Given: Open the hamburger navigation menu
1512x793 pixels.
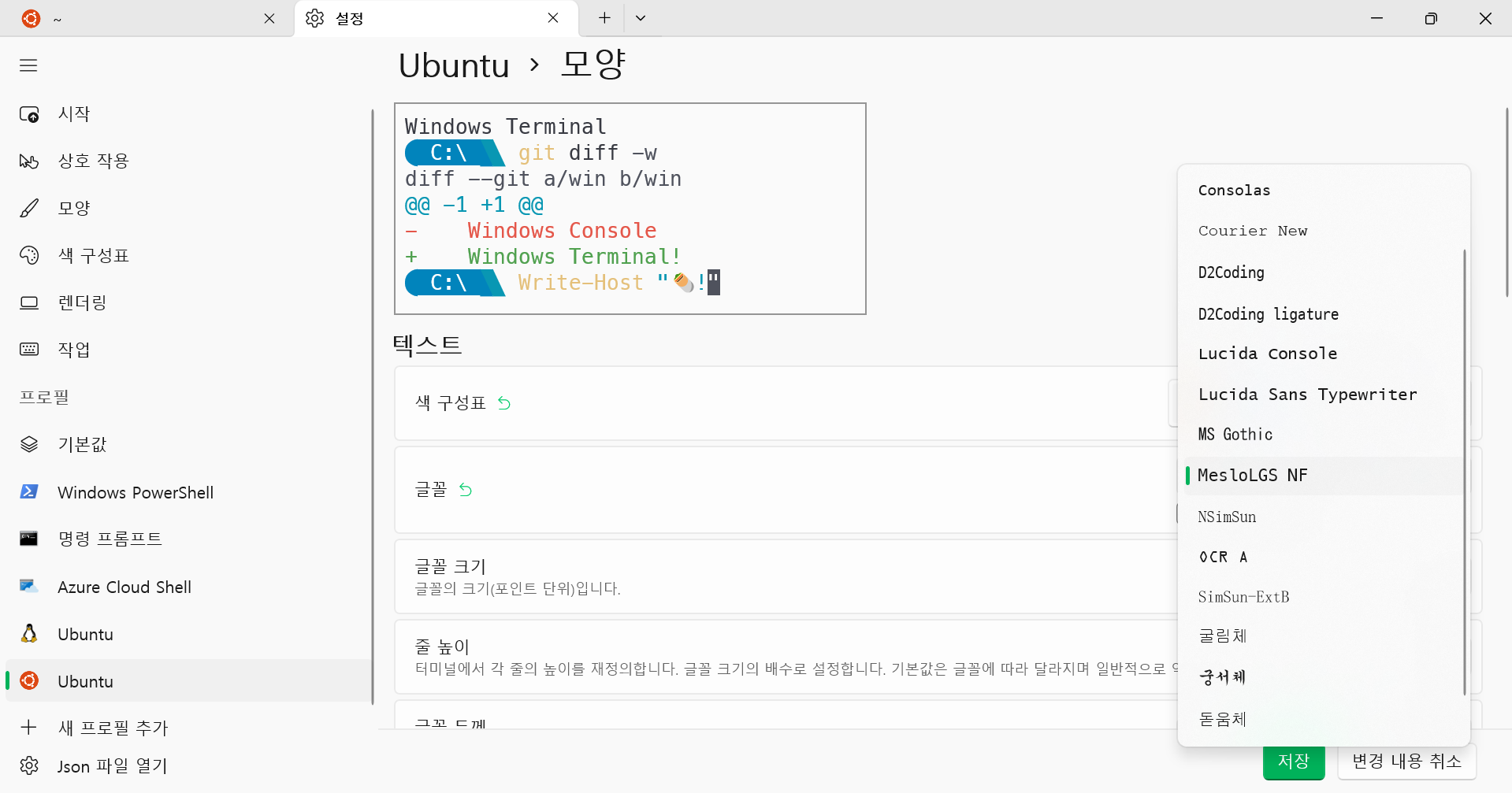Looking at the screenshot, I should pos(28,65).
